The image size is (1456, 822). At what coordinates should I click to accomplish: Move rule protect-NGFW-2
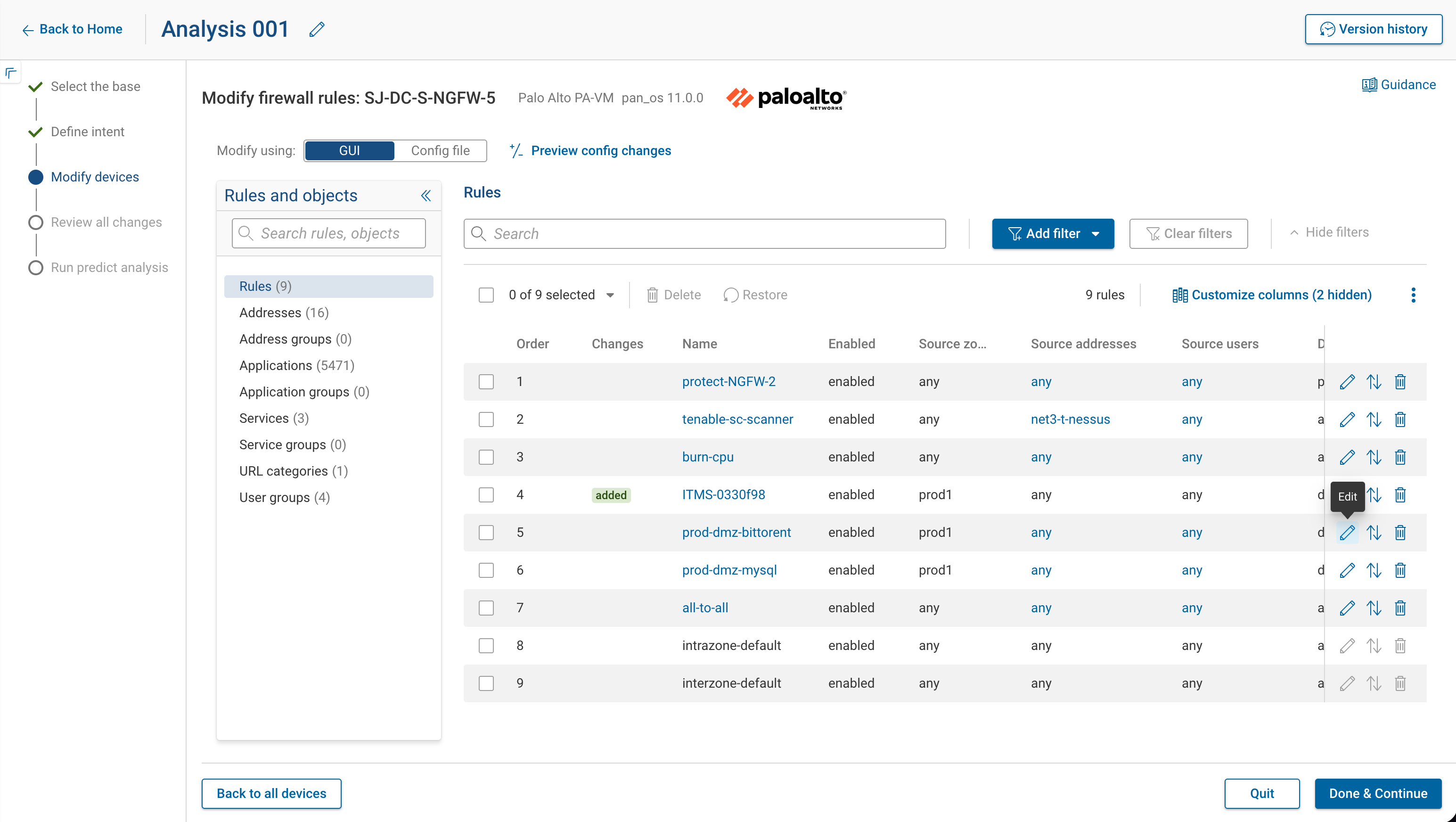click(x=1374, y=382)
